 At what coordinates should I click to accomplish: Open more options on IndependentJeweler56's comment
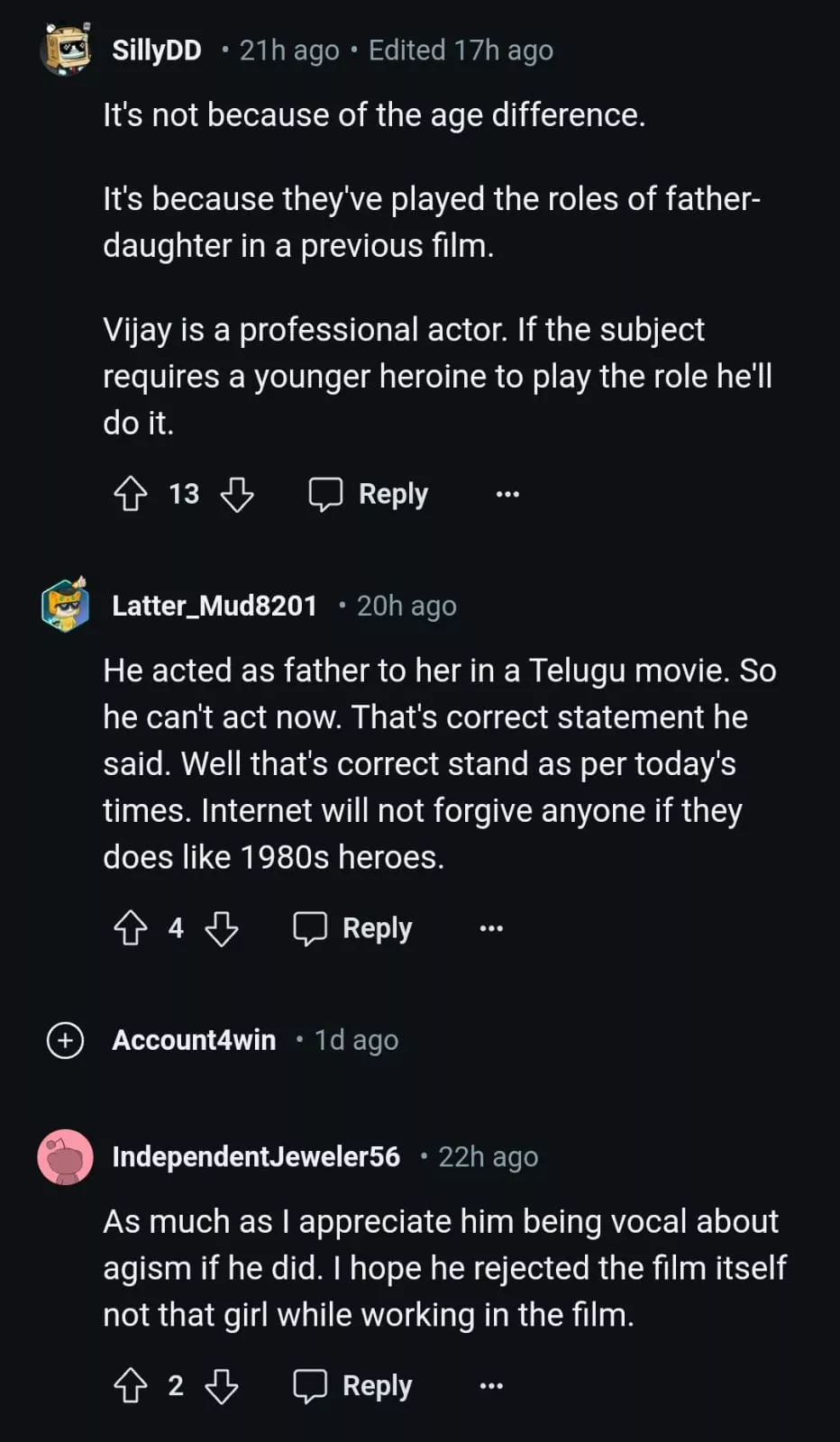tap(491, 1386)
